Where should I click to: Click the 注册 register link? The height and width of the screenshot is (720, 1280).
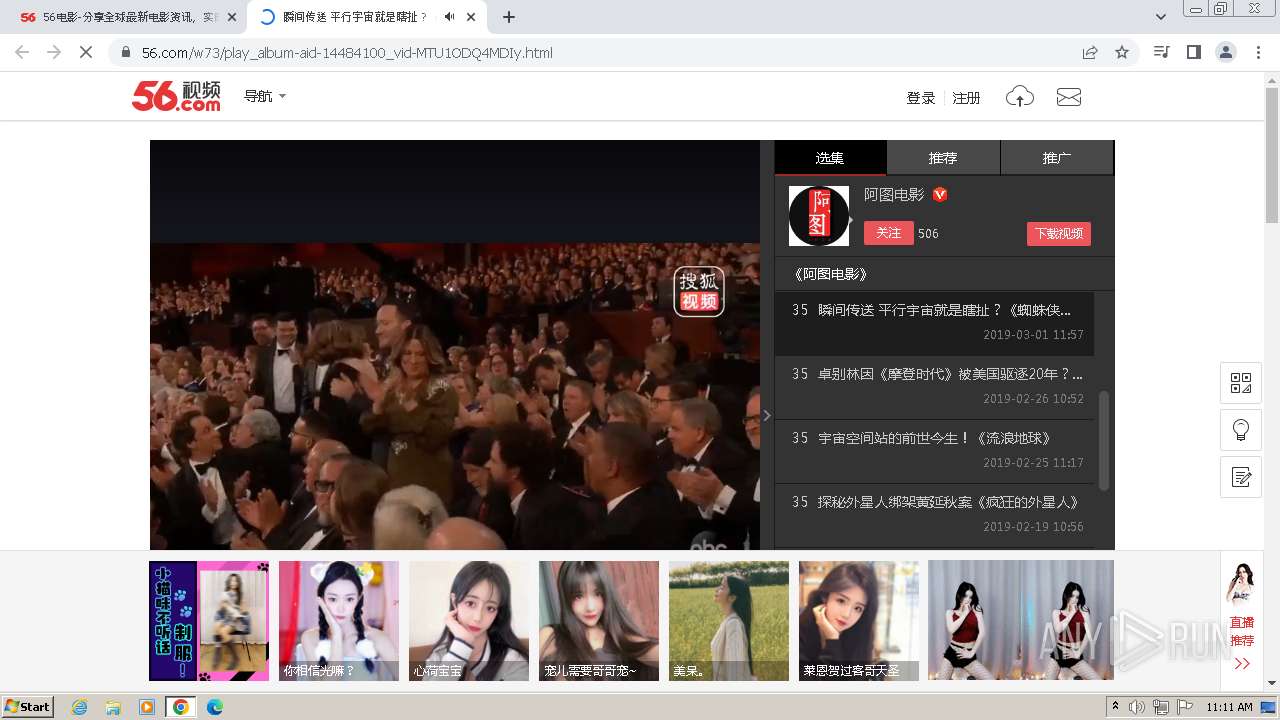[966, 98]
